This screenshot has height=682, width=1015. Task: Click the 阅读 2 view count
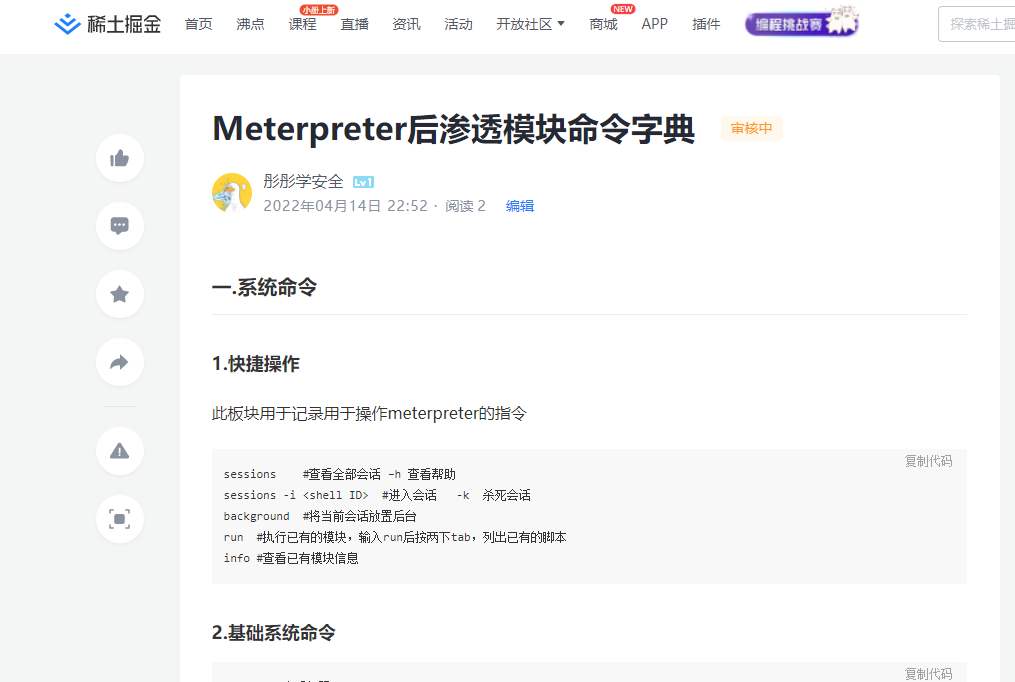click(465, 206)
